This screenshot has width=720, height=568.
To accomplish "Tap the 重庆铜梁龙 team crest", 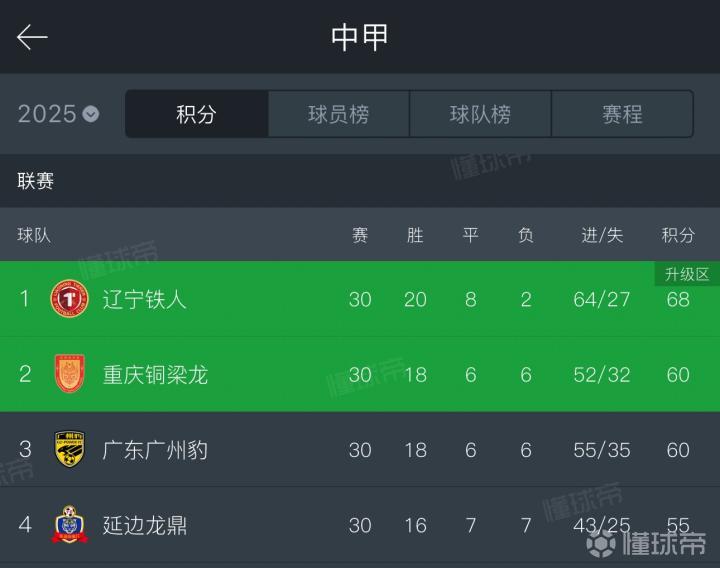I will pos(69,374).
